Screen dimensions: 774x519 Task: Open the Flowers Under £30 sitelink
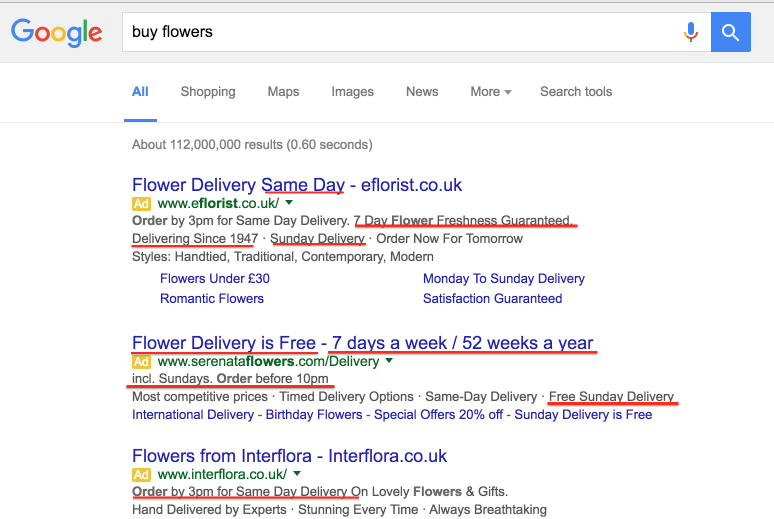[x=215, y=279]
